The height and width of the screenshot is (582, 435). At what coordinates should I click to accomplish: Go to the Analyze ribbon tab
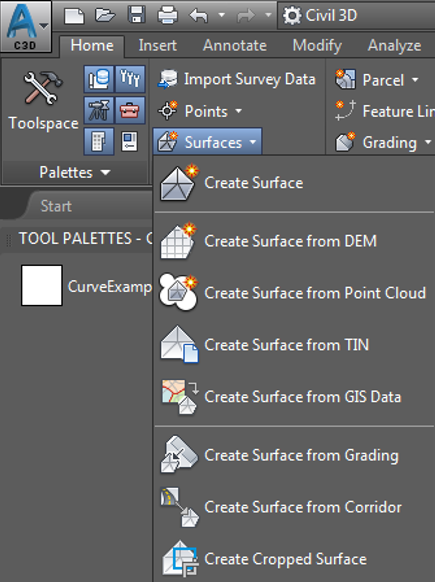point(395,46)
